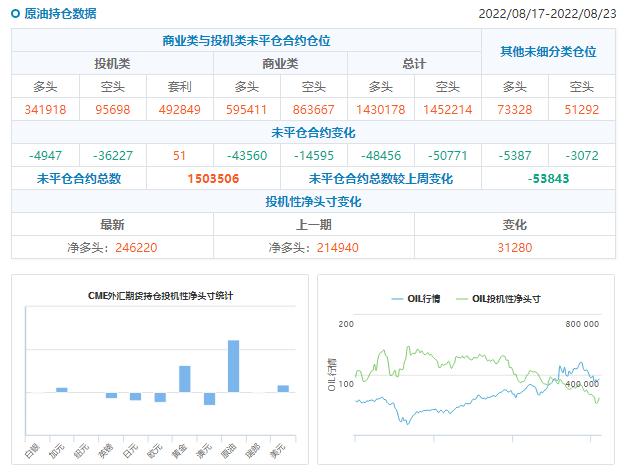Click the weekly change value -53843
Screen dimensions: 628x467
548,179
